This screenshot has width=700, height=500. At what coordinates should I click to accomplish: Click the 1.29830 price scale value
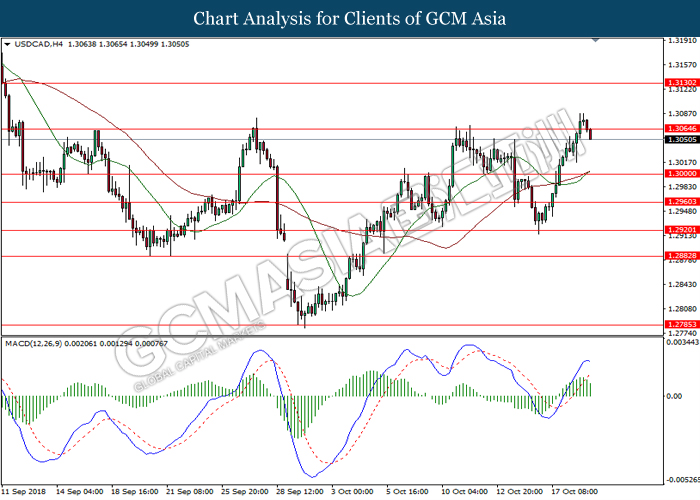click(682, 187)
